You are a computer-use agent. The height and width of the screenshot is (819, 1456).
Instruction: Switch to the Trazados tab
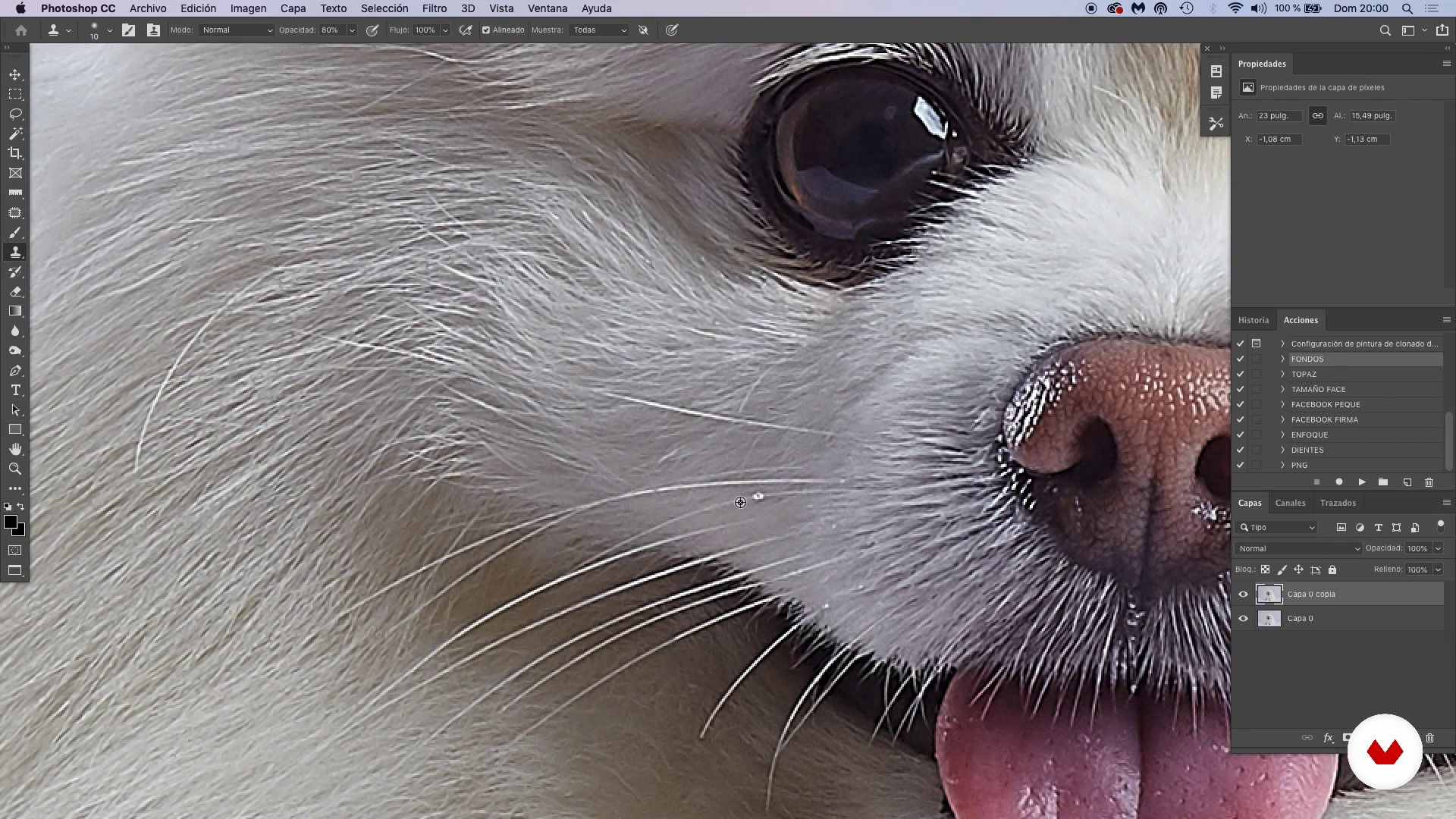point(1338,503)
